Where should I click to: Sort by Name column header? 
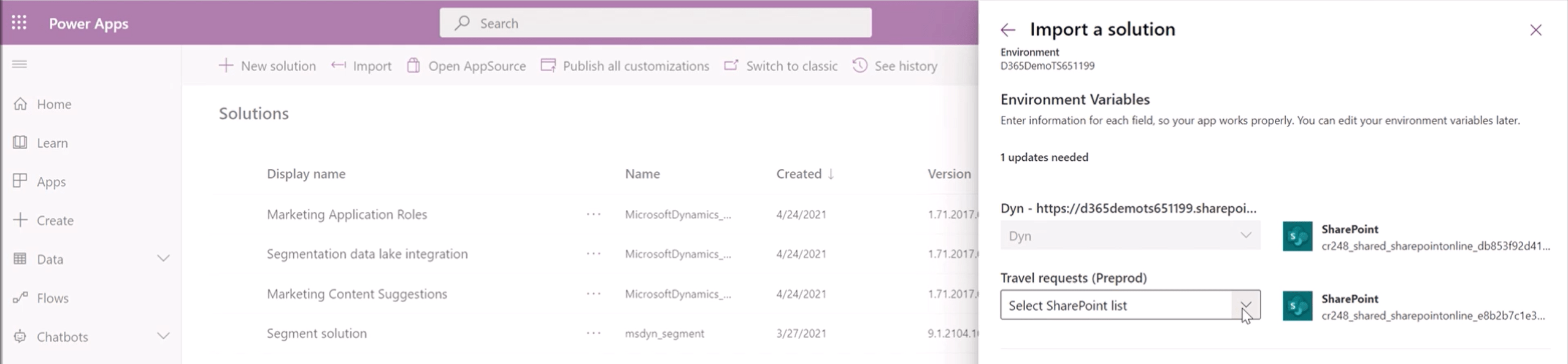[x=642, y=174]
